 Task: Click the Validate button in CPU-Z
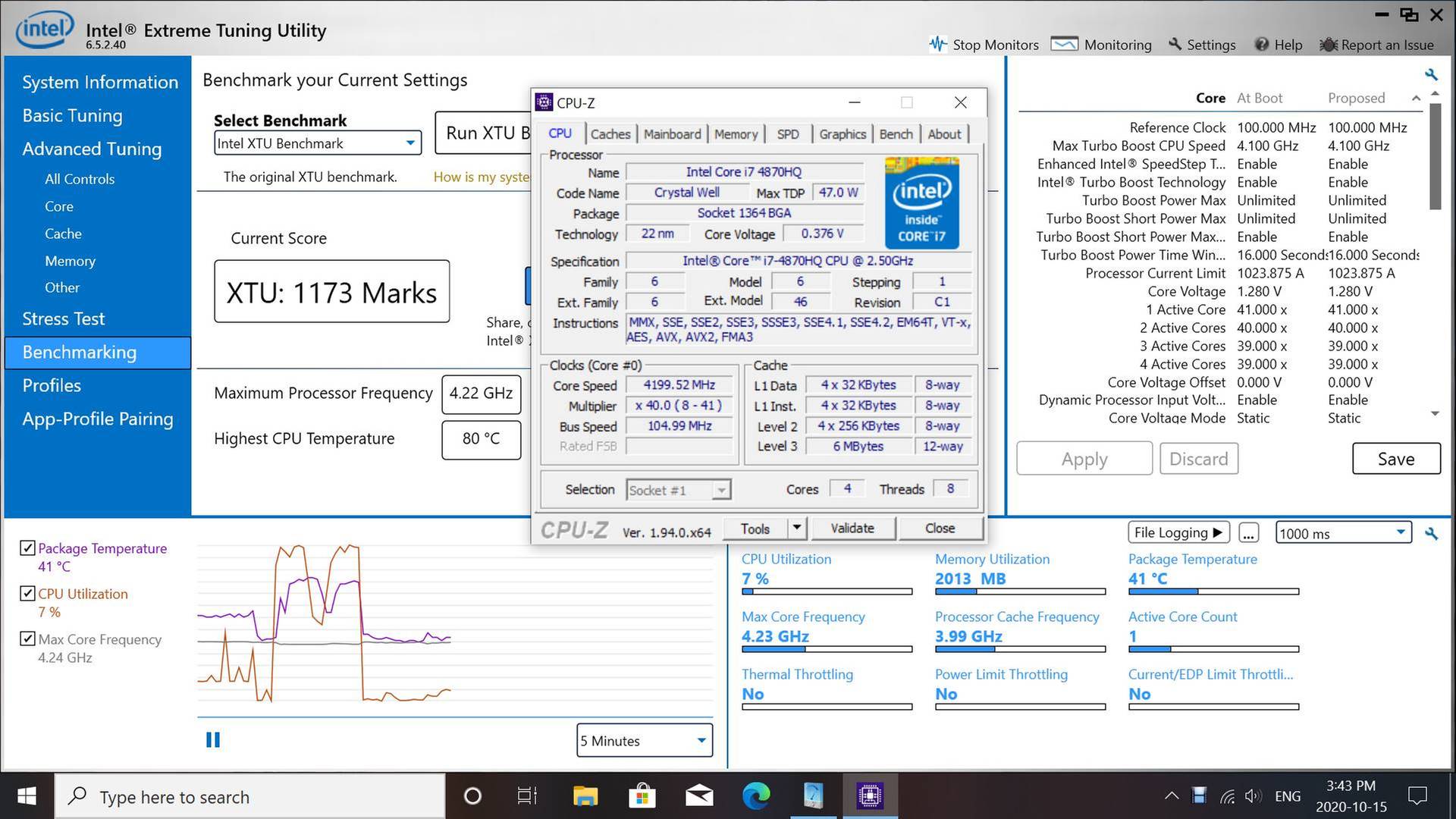point(852,528)
